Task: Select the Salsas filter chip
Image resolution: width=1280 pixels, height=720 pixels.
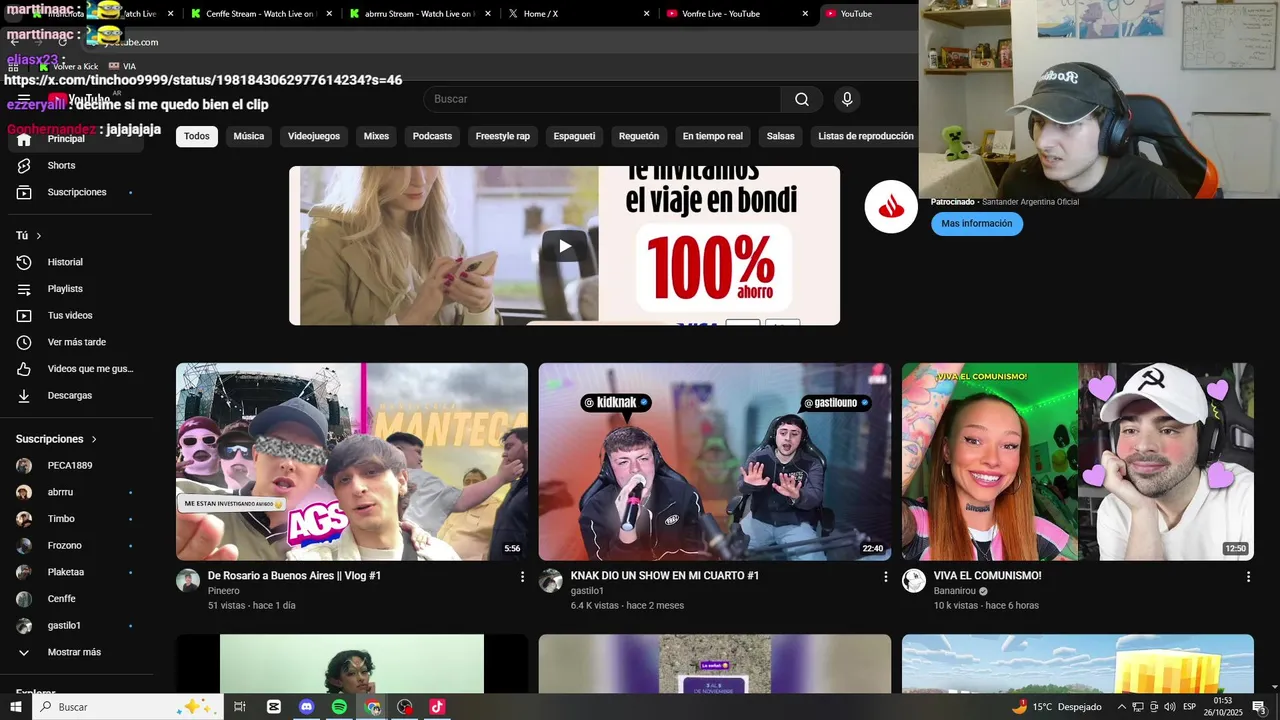Action: 781,136
